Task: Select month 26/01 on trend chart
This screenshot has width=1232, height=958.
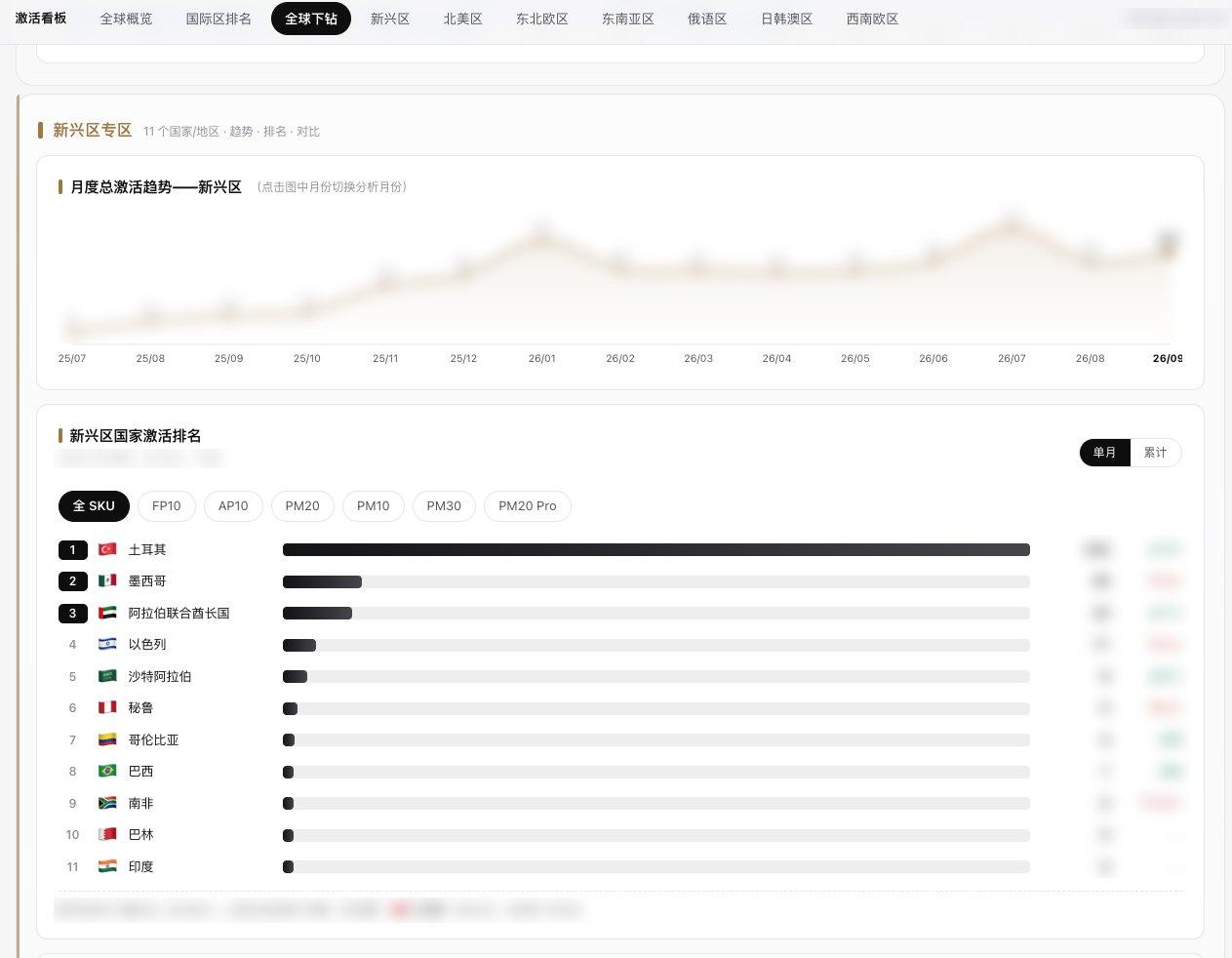Action: tap(542, 358)
